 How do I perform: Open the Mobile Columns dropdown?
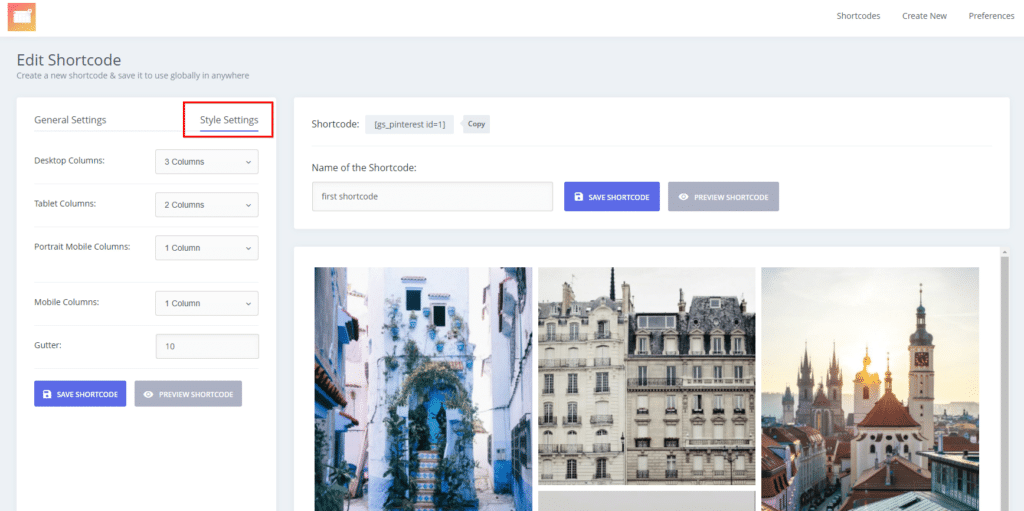point(207,303)
